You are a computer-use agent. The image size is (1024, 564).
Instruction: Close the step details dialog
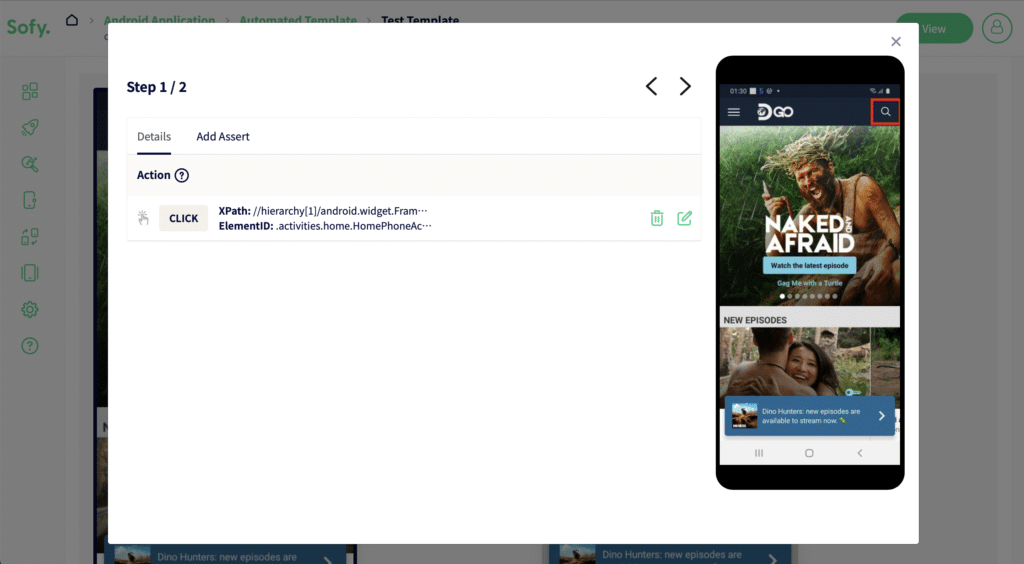(896, 42)
